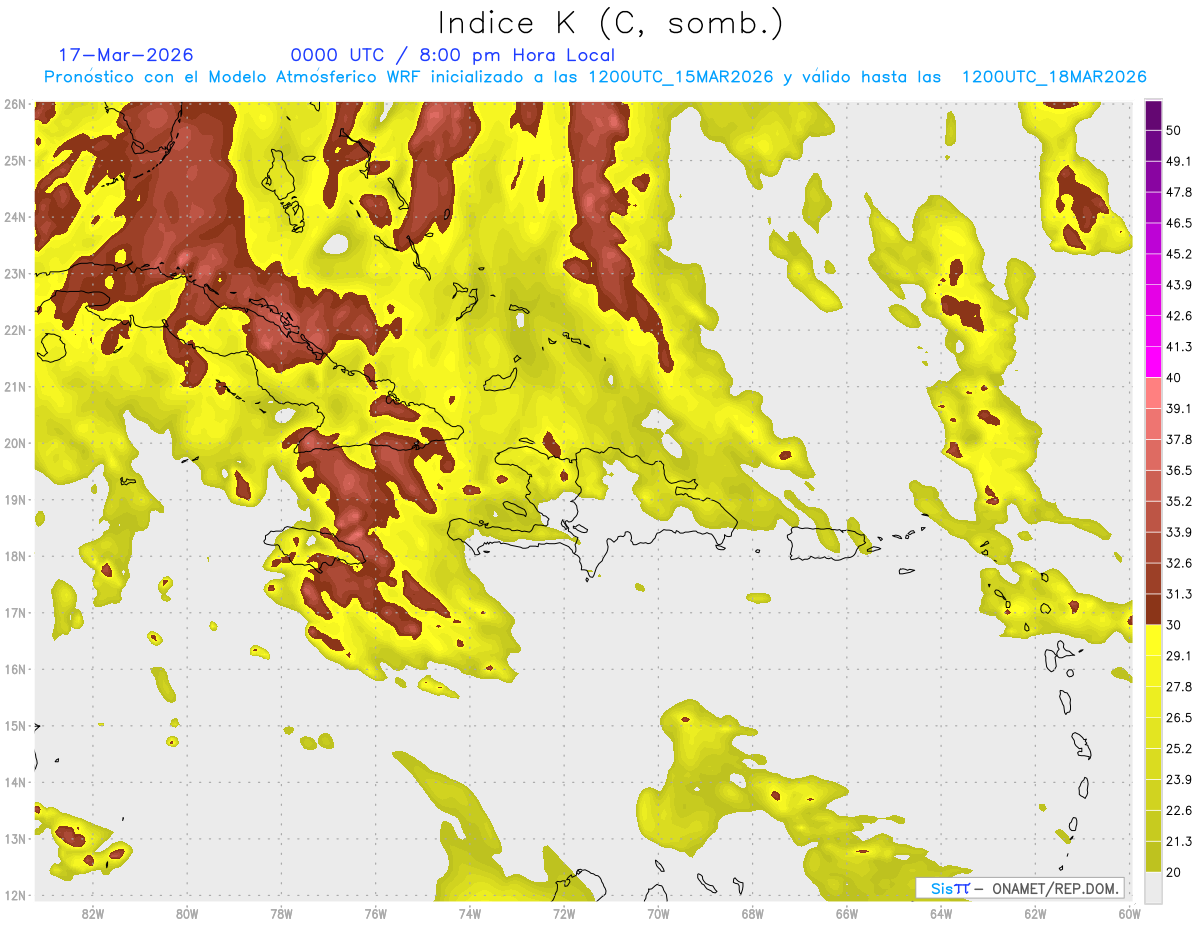Click the colorbar value "22.6"
Screen dimensions: 1200x927
1179,810
